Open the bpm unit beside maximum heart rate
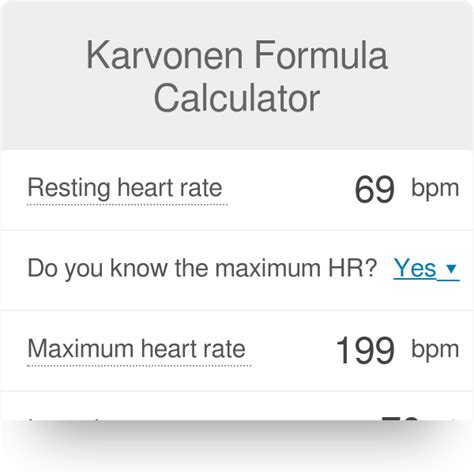This screenshot has width=474, height=474. coord(435,350)
